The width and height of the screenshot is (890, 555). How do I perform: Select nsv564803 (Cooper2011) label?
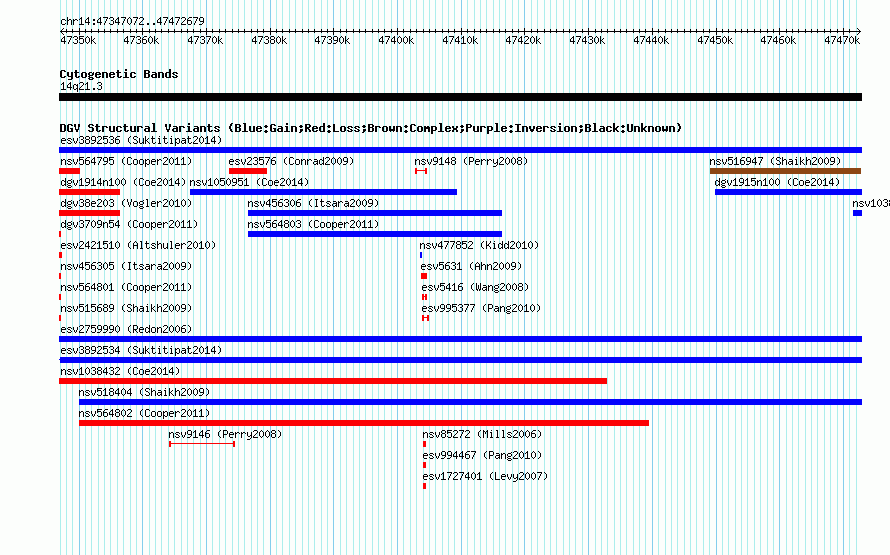(313, 224)
